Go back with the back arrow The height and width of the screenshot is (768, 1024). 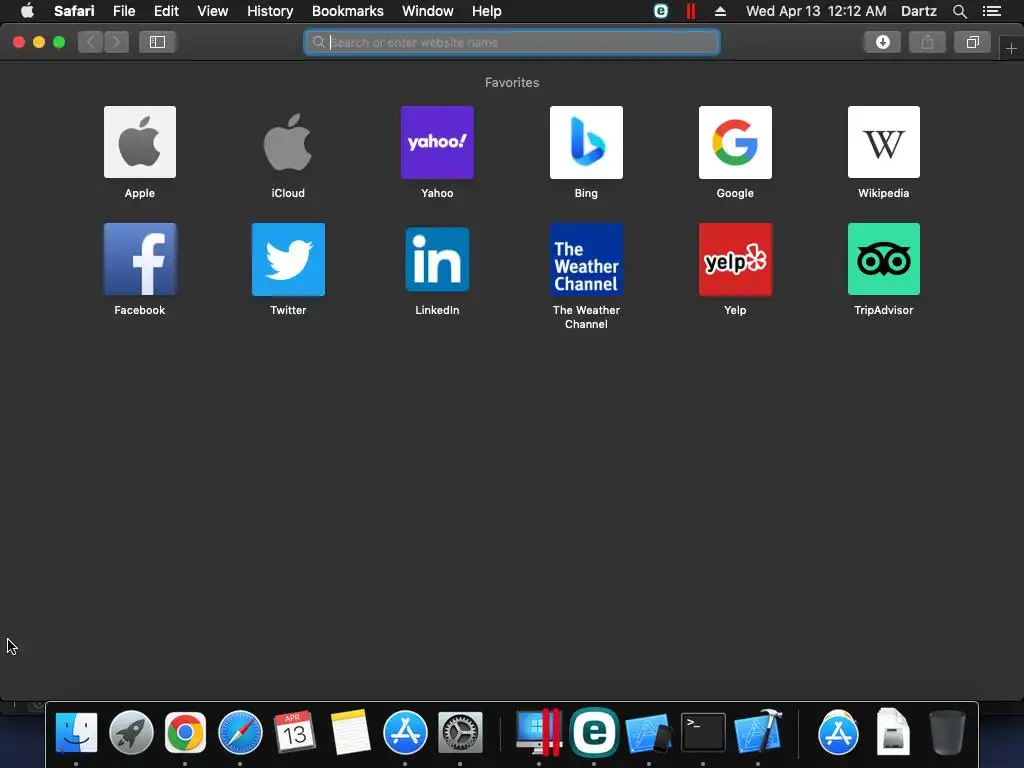pos(91,42)
